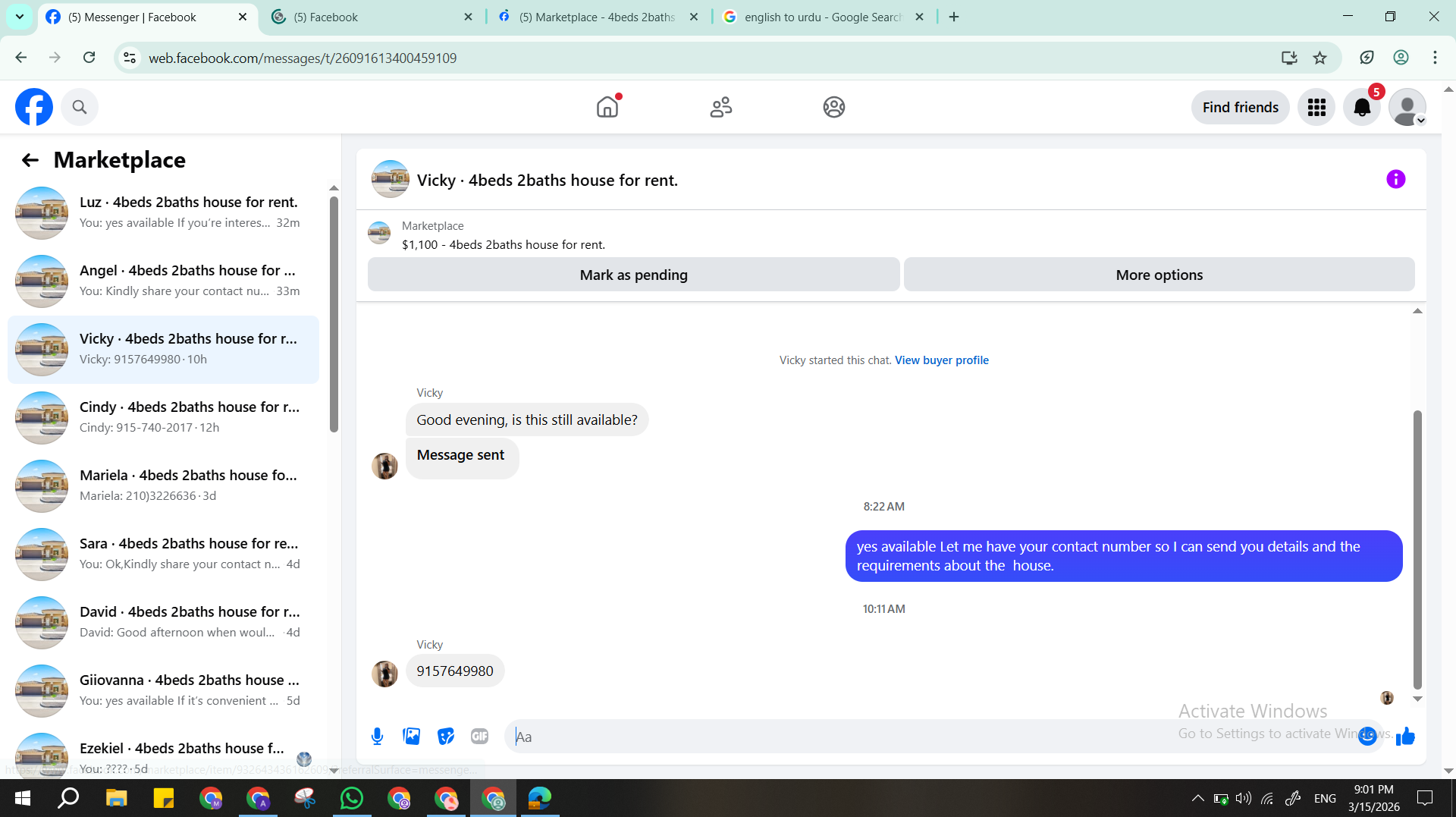The height and width of the screenshot is (817, 1456).
Task: Bookmark this tab with the star
Action: point(1320,58)
